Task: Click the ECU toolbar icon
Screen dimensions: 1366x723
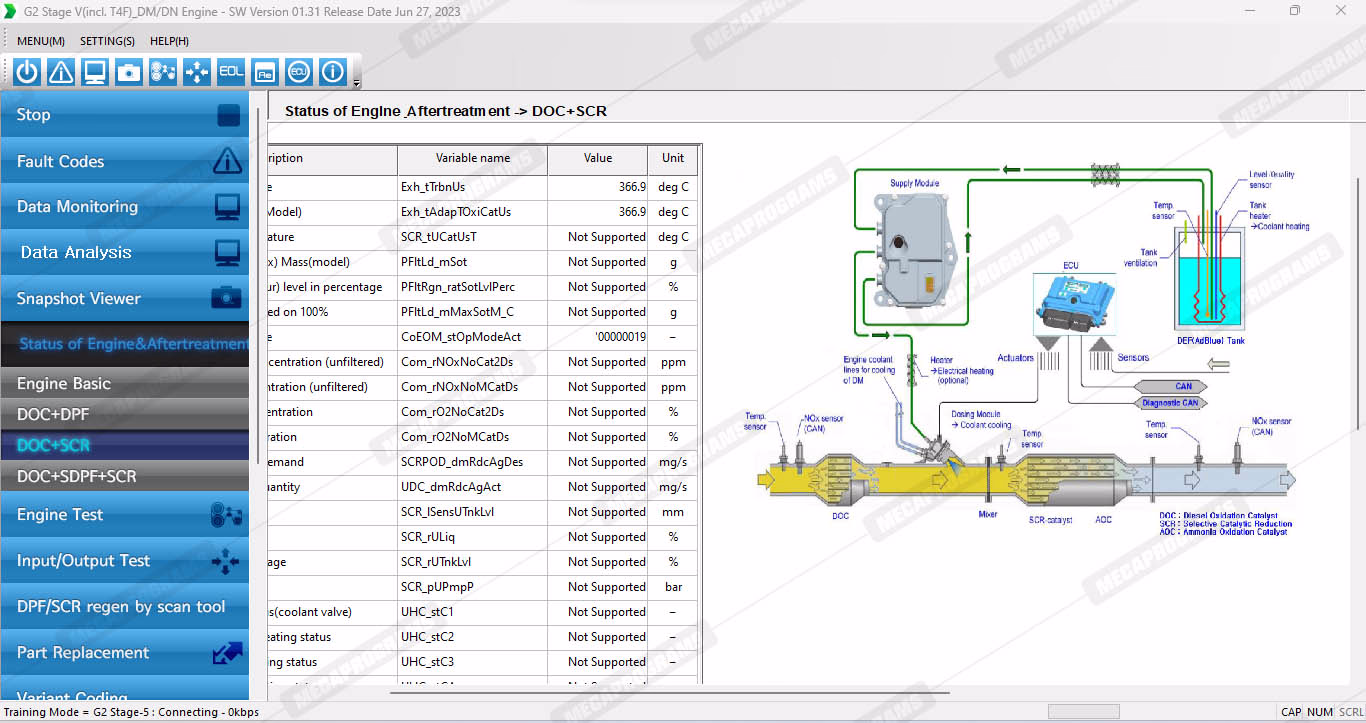Action: click(x=299, y=72)
